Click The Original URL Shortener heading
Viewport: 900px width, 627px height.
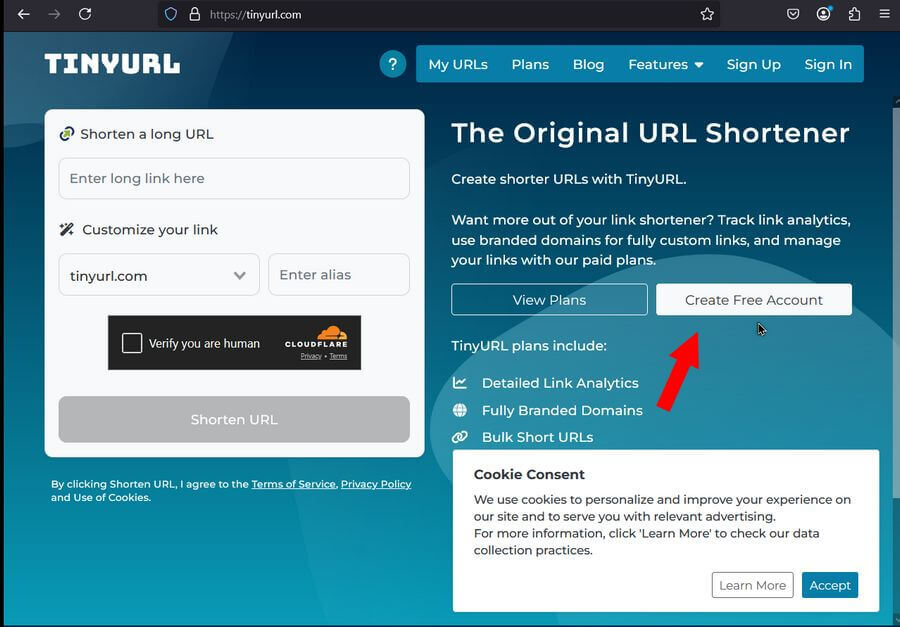click(650, 133)
